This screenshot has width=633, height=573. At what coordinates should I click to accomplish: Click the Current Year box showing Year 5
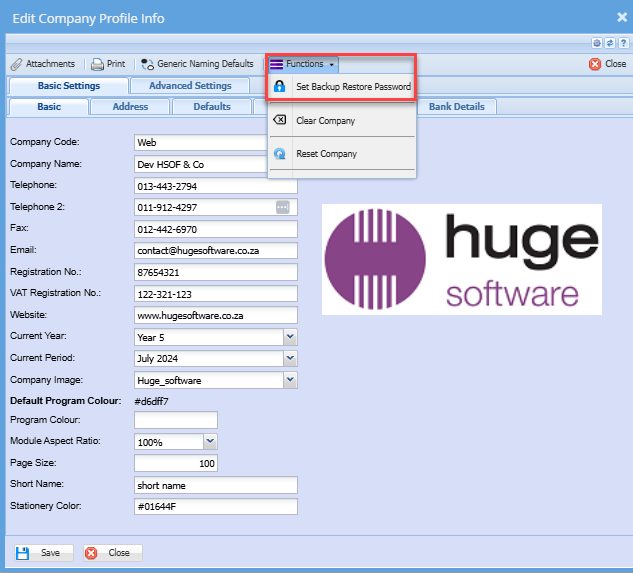[x=209, y=337]
